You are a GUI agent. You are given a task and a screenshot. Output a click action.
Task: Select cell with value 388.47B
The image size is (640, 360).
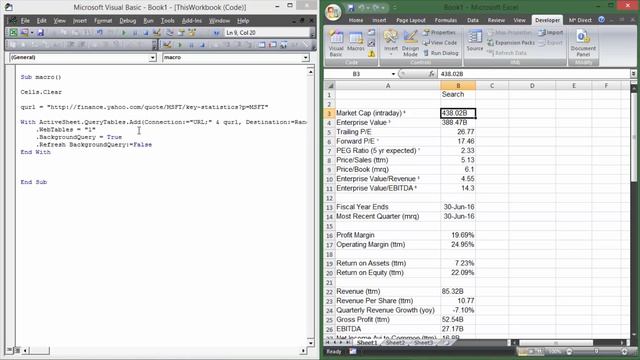point(458,122)
